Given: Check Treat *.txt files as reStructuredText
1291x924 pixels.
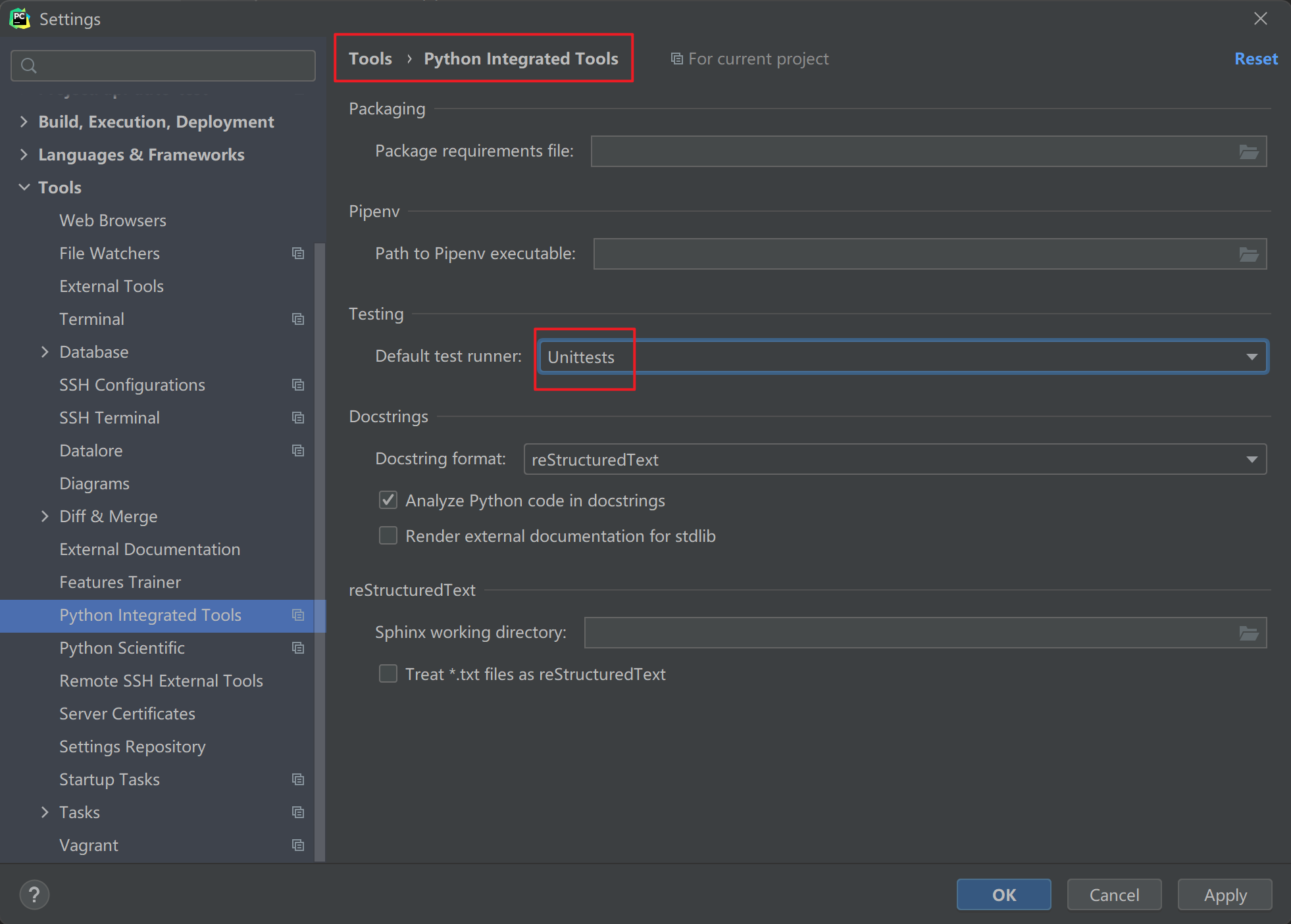Looking at the screenshot, I should point(388,674).
